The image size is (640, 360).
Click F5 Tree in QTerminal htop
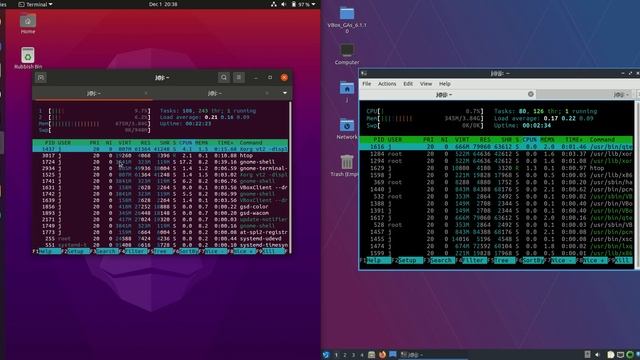click(502, 260)
